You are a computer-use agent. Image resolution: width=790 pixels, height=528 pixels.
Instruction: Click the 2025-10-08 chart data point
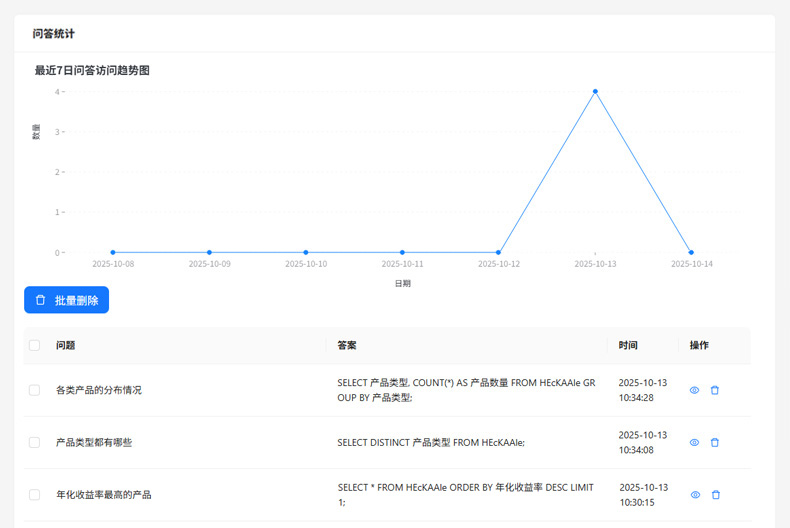[x=113, y=252]
